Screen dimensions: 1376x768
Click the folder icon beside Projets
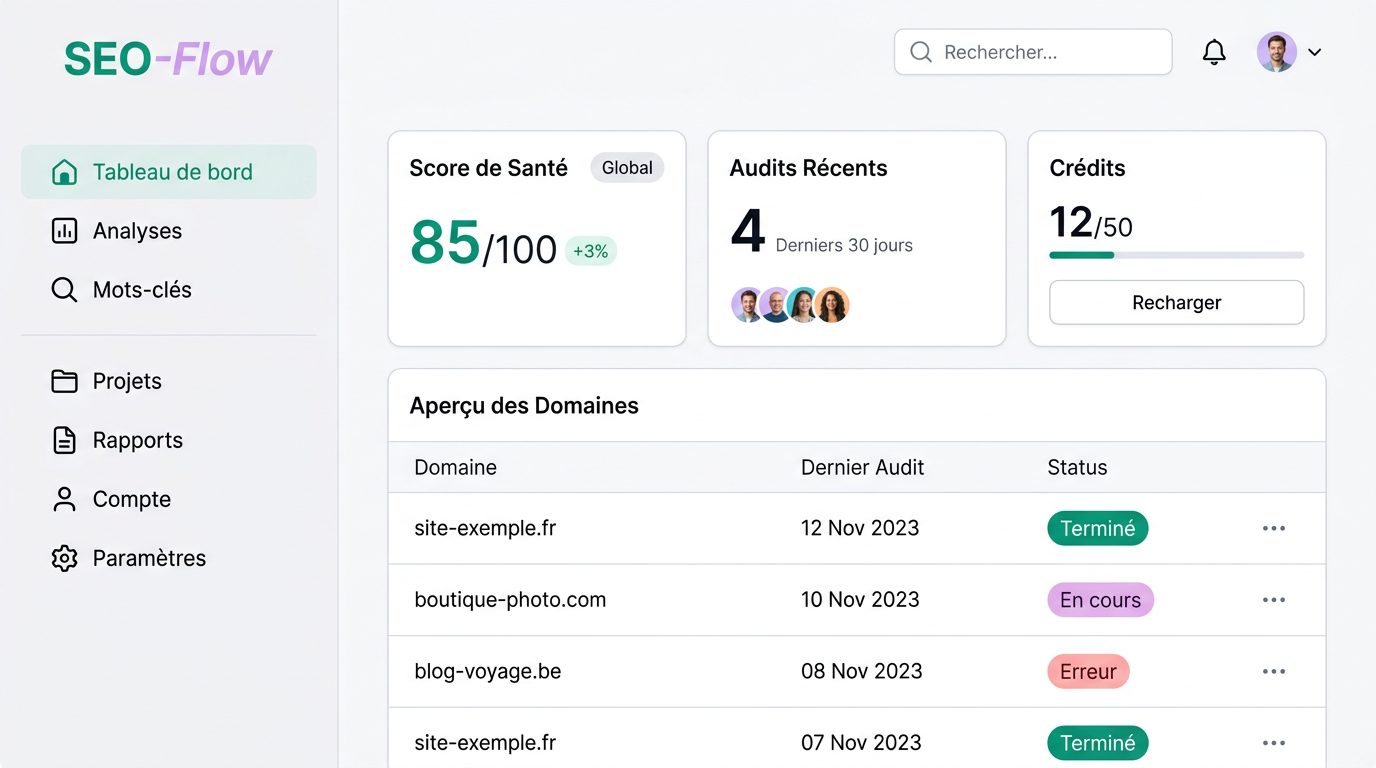(x=64, y=381)
